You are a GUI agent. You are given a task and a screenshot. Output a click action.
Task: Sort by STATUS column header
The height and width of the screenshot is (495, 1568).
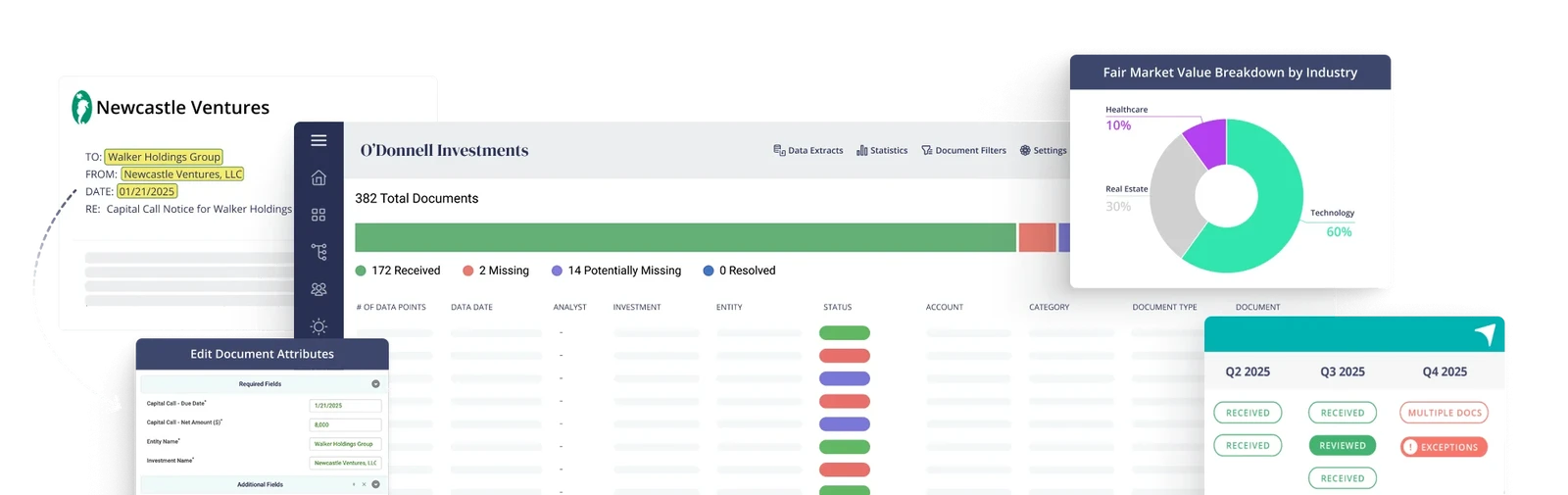point(837,307)
